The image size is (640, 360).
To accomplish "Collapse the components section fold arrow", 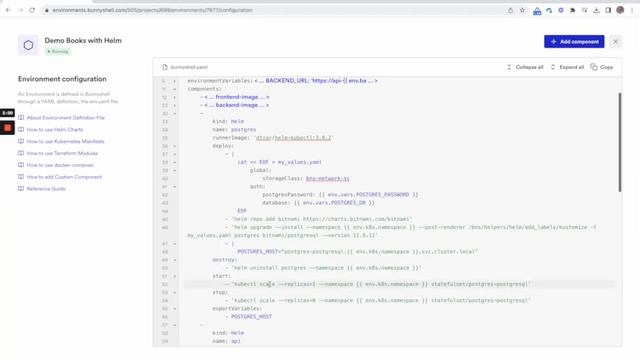I will [175, 89].
